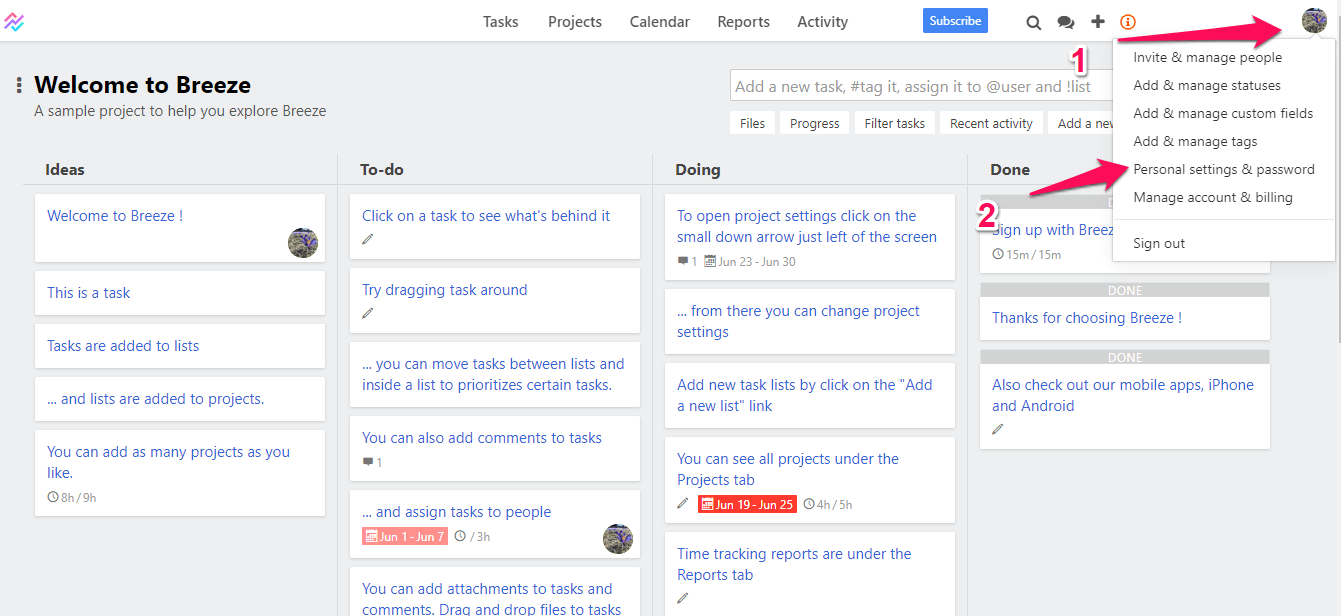Go to the Tasks tab
This screenshot has height=616, width=1341.
click(x=500, y=22)
